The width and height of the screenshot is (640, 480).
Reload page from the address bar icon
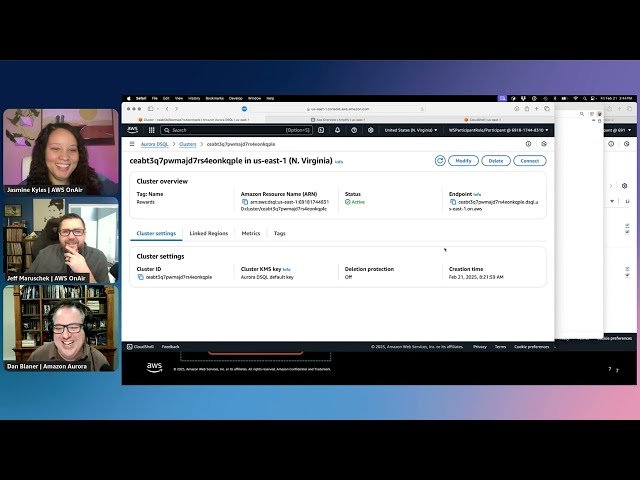(422, 109)
